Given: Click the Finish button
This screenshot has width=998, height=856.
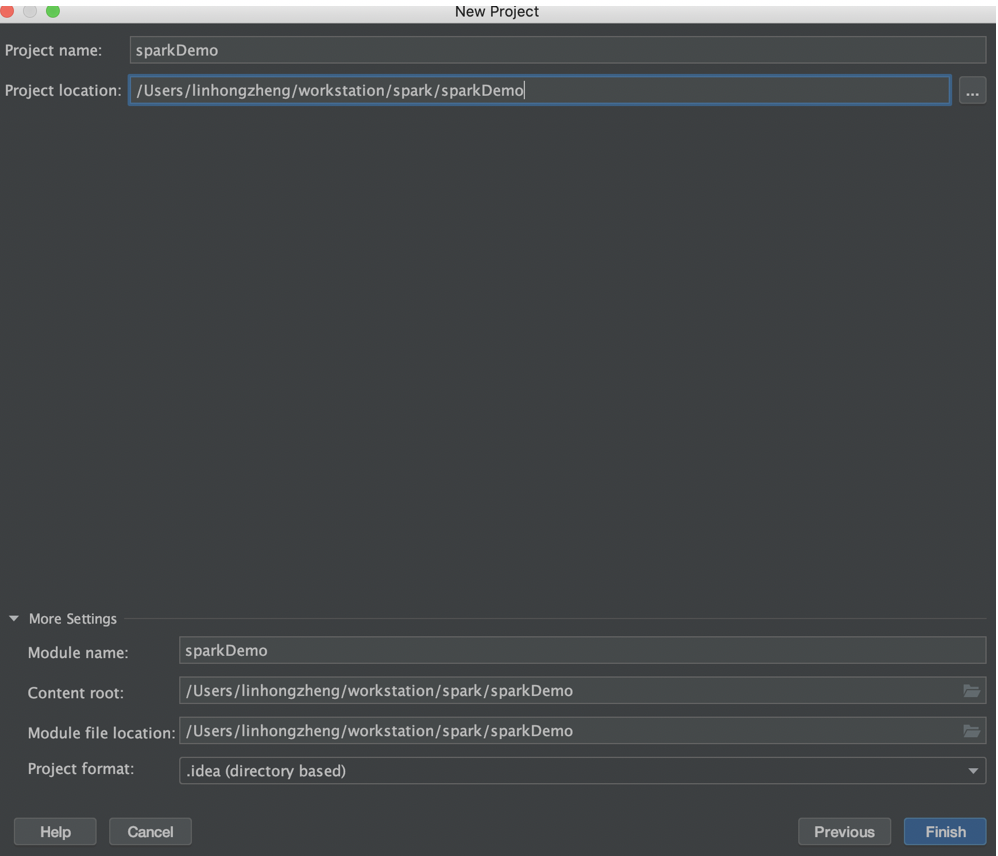Looking at the screenshot, I should [944, 831].
